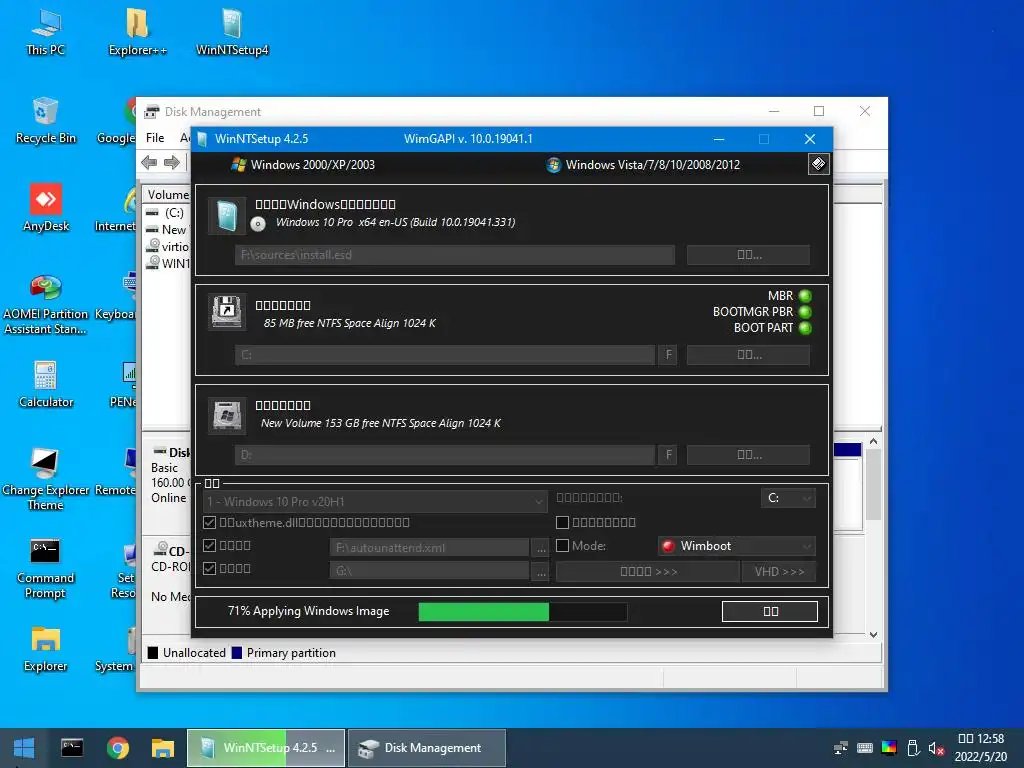Screen dimensions: 1024x768
Task: Open the C: drive letter dropdown
Action: point(788,498)
